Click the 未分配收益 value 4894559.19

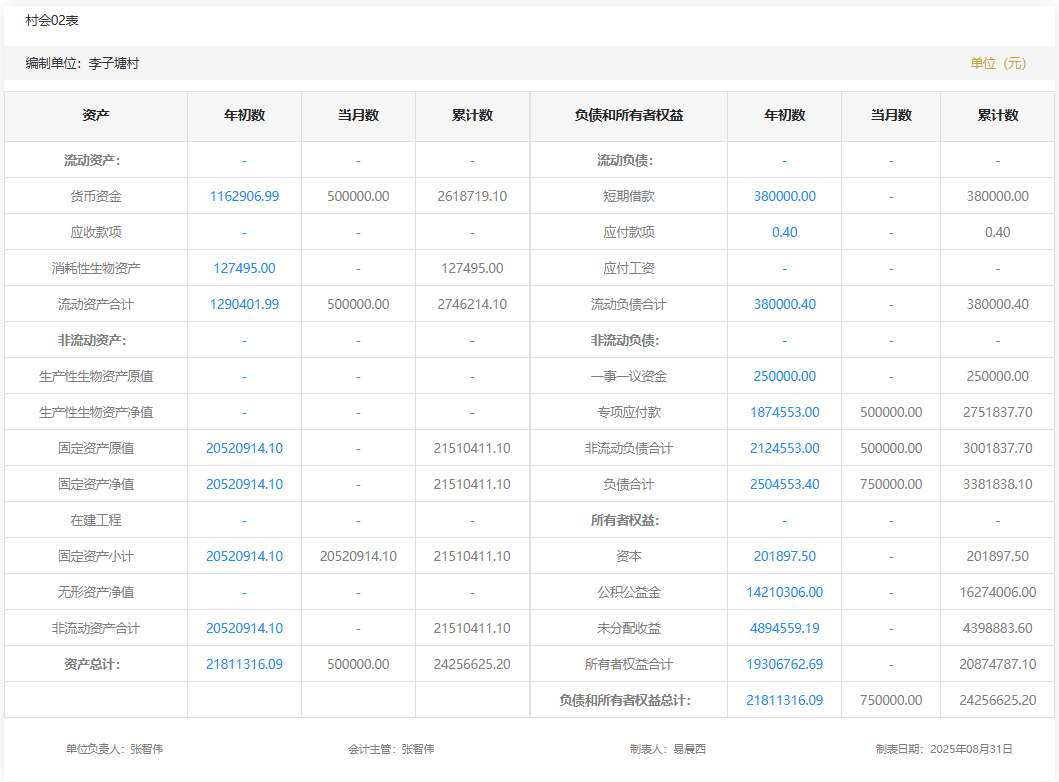pos(784,628)
